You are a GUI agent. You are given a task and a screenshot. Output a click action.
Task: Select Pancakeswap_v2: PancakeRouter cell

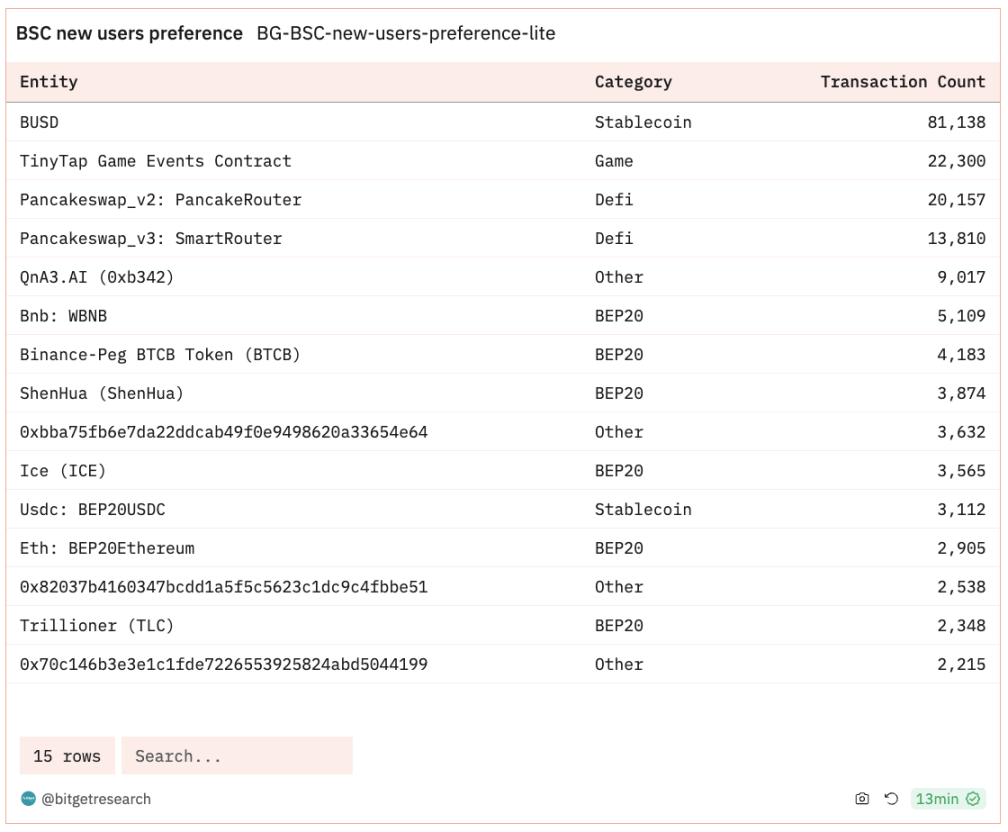(x=161, y=200)
